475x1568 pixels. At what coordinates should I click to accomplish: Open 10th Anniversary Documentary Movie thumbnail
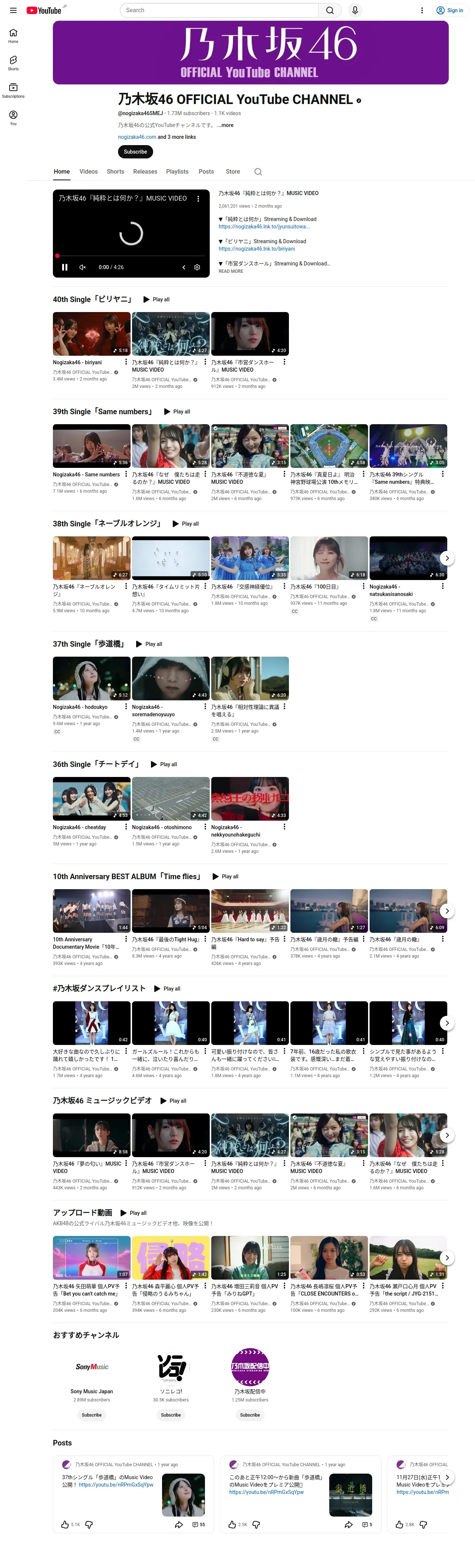tap(92, 911)
